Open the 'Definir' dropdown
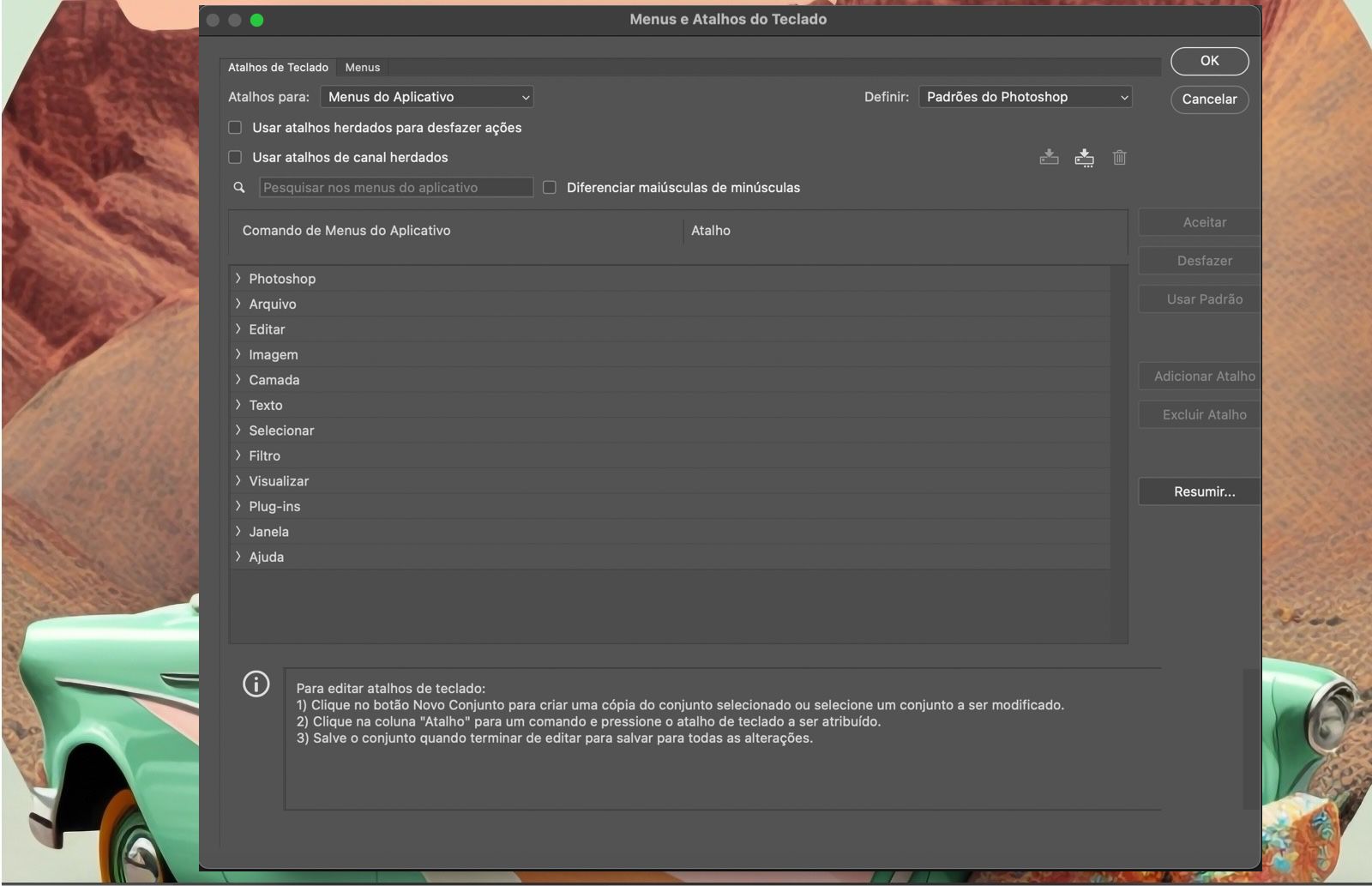 click(1025, 97)
